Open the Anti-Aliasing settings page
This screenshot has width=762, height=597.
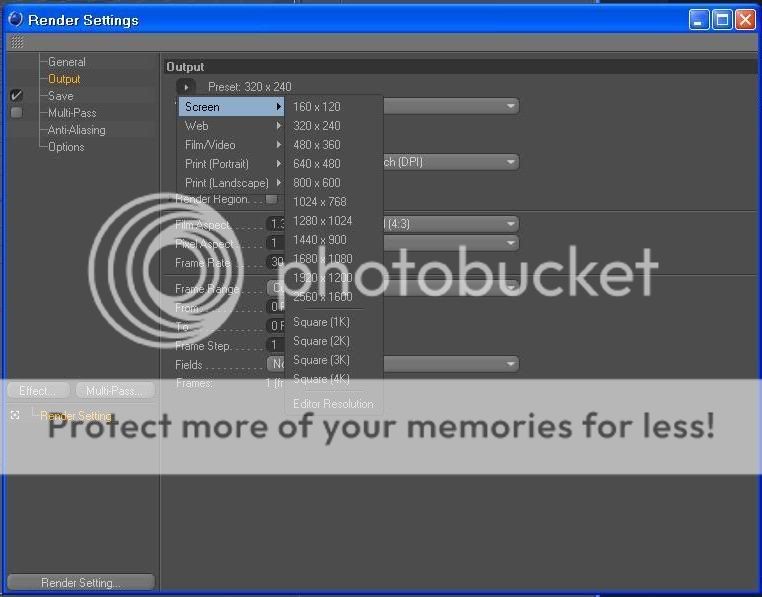(x=76, y=130)
